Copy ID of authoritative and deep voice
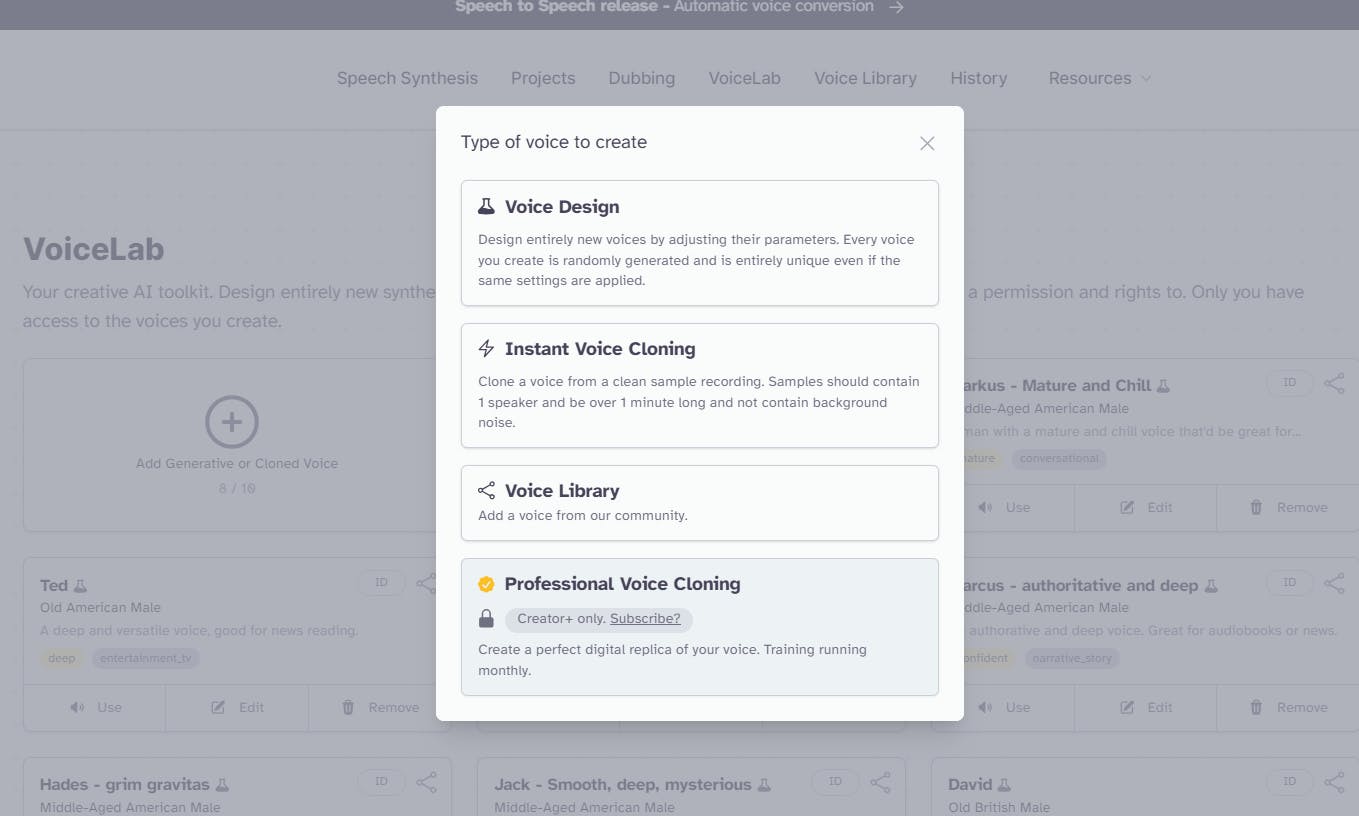 pos(1290,583)
